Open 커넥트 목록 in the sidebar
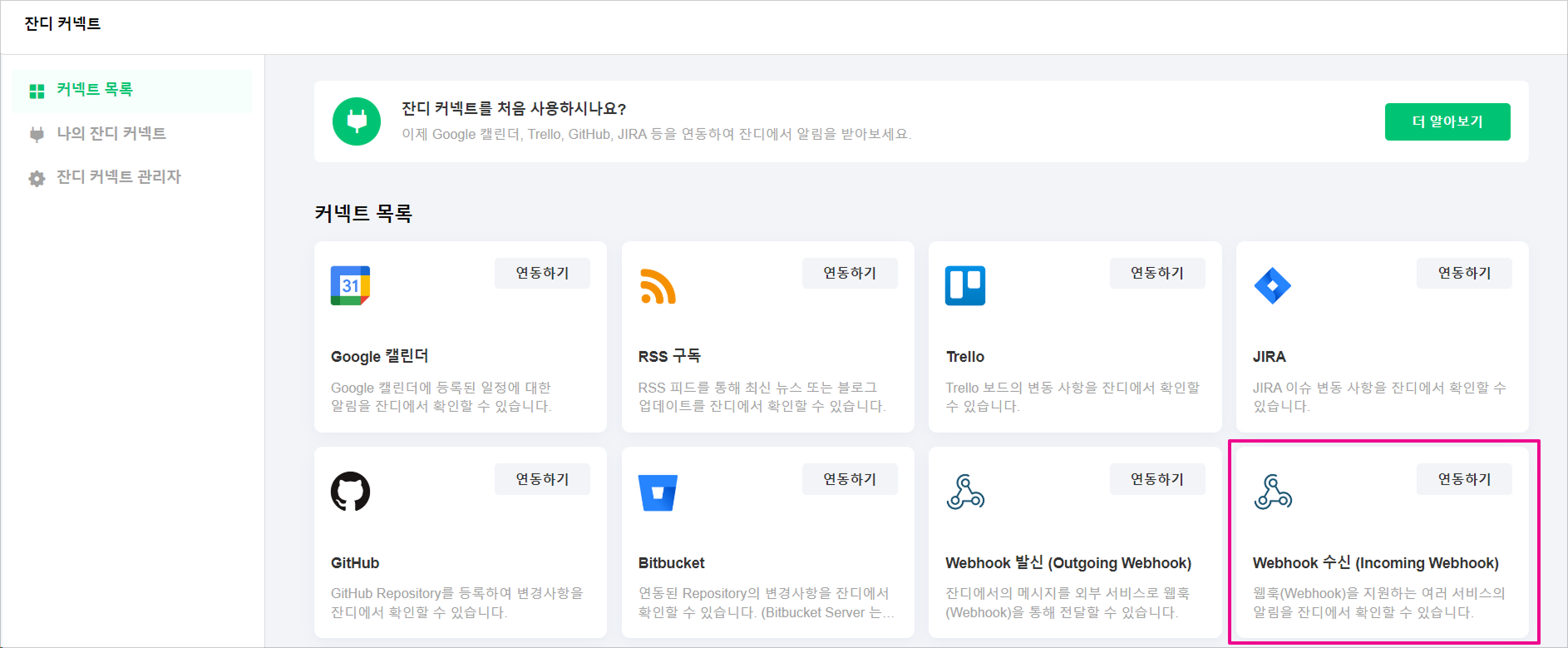1568x648 pixels. coord(94,90)
